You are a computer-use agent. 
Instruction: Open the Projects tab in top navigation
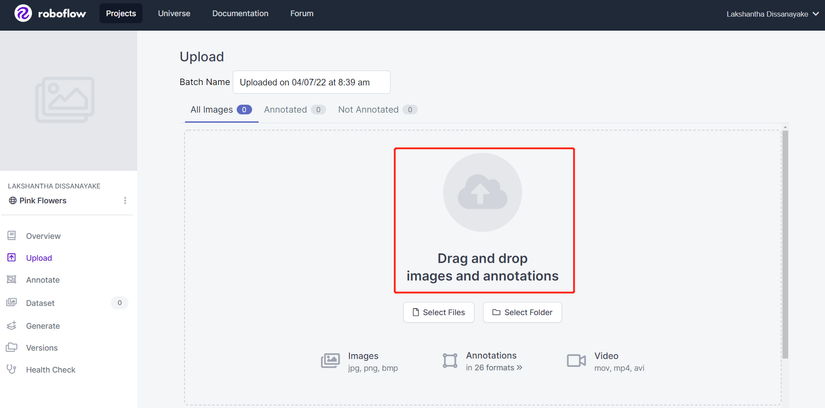coord(121,13)
